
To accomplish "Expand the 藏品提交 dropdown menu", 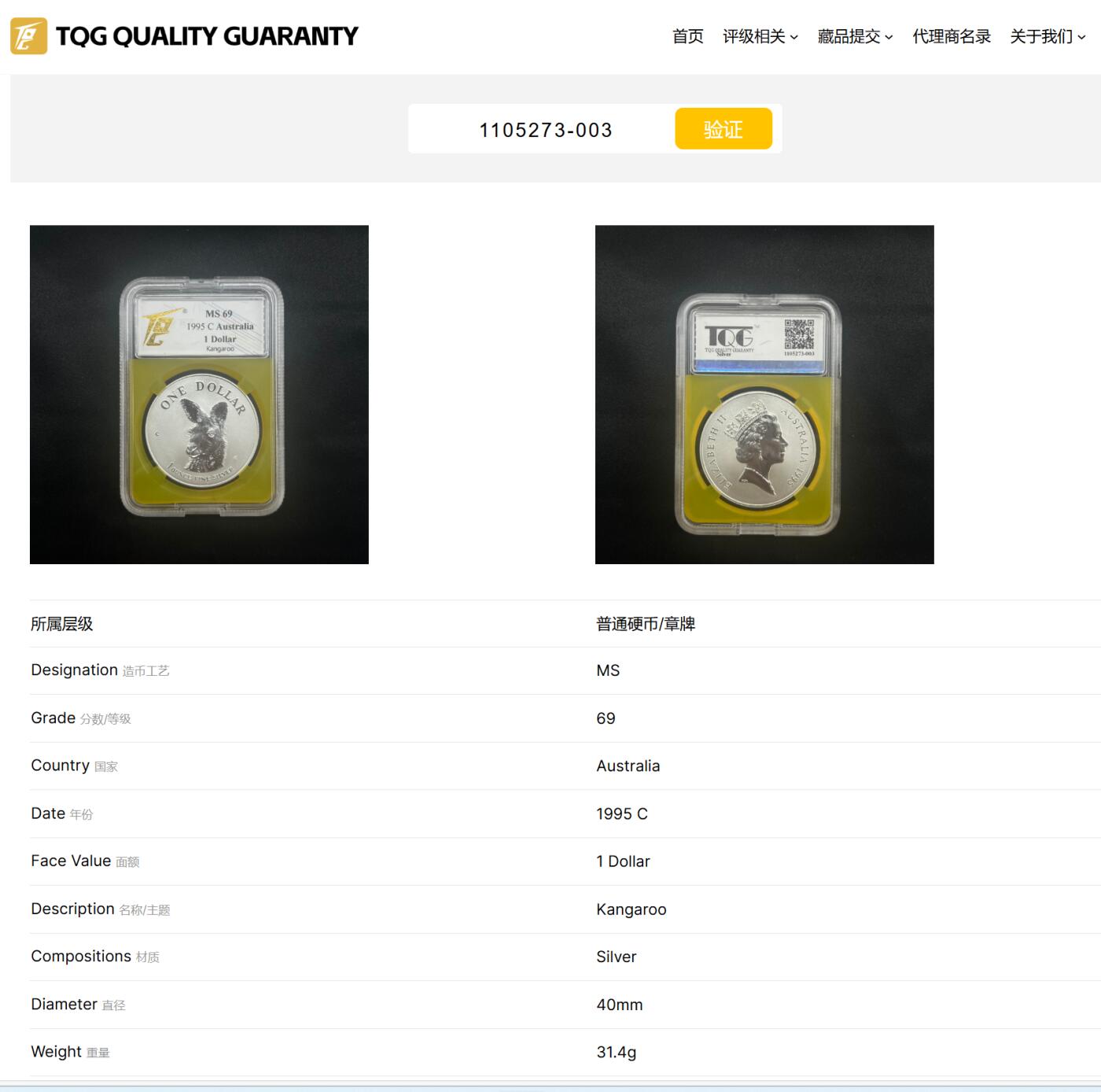I will click(855, 36).
